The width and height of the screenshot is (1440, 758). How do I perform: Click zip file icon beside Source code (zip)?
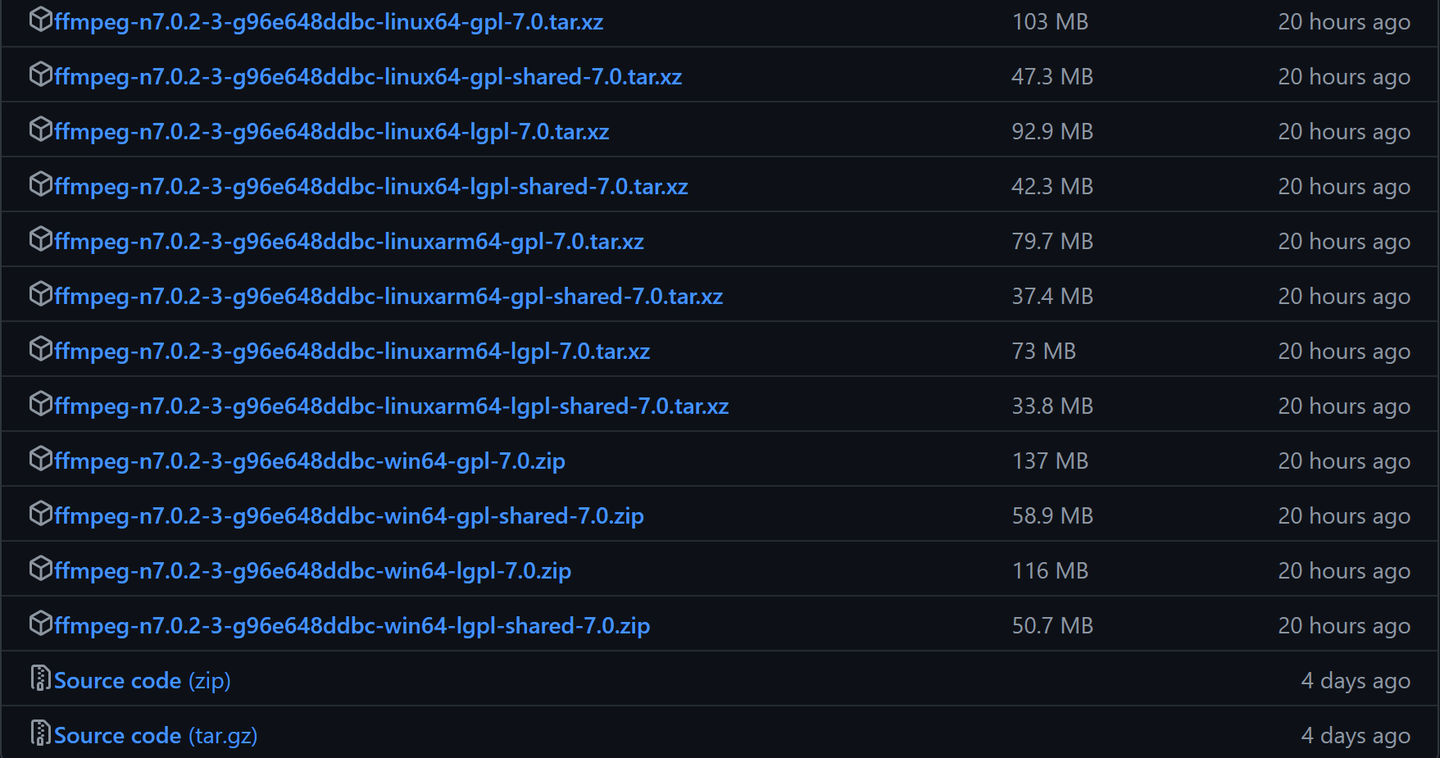point(41,679)
